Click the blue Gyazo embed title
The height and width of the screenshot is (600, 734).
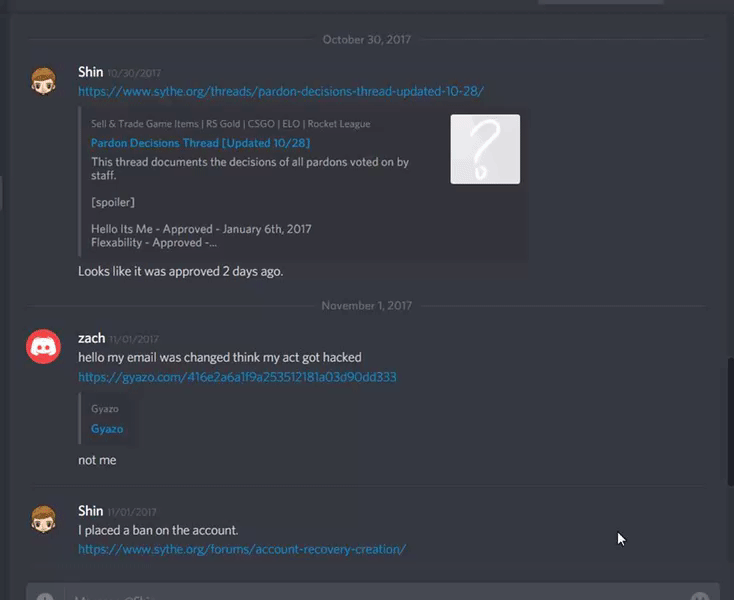coord(107,429)
